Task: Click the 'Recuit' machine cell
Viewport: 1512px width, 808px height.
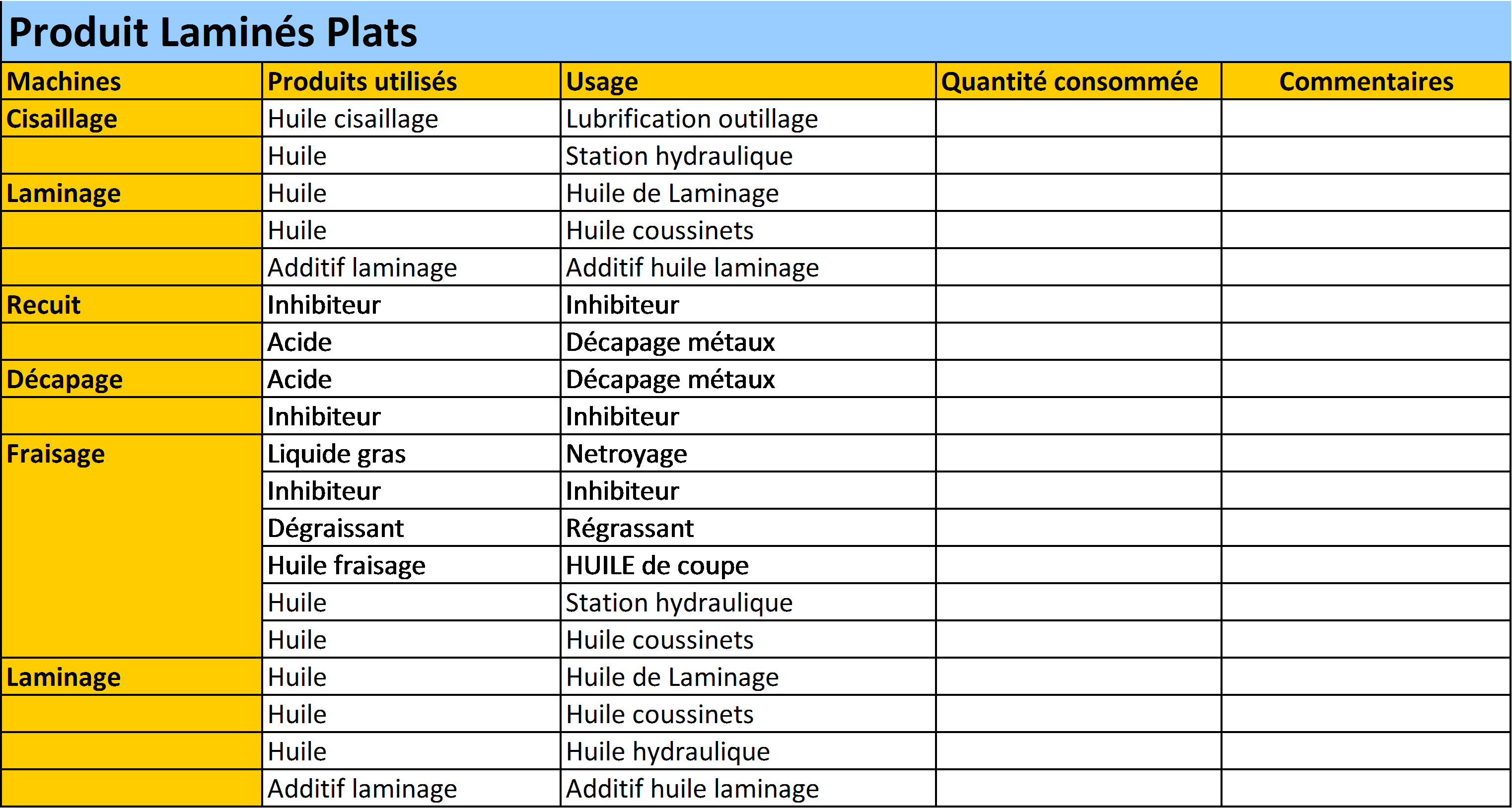Action: tap(43, 305)
